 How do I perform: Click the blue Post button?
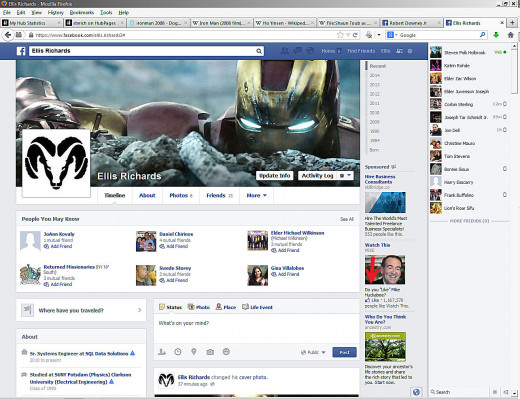coord(344,352)
